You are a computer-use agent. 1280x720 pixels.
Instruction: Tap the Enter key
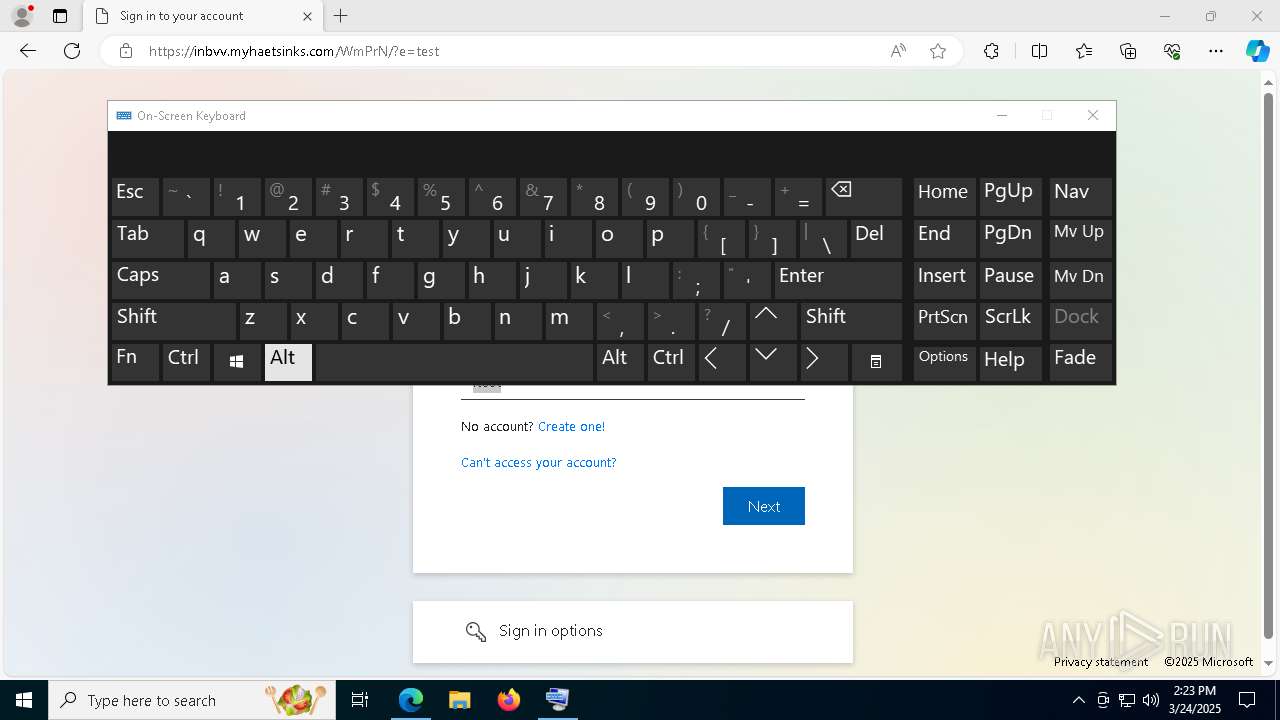(x=838, y=280)
